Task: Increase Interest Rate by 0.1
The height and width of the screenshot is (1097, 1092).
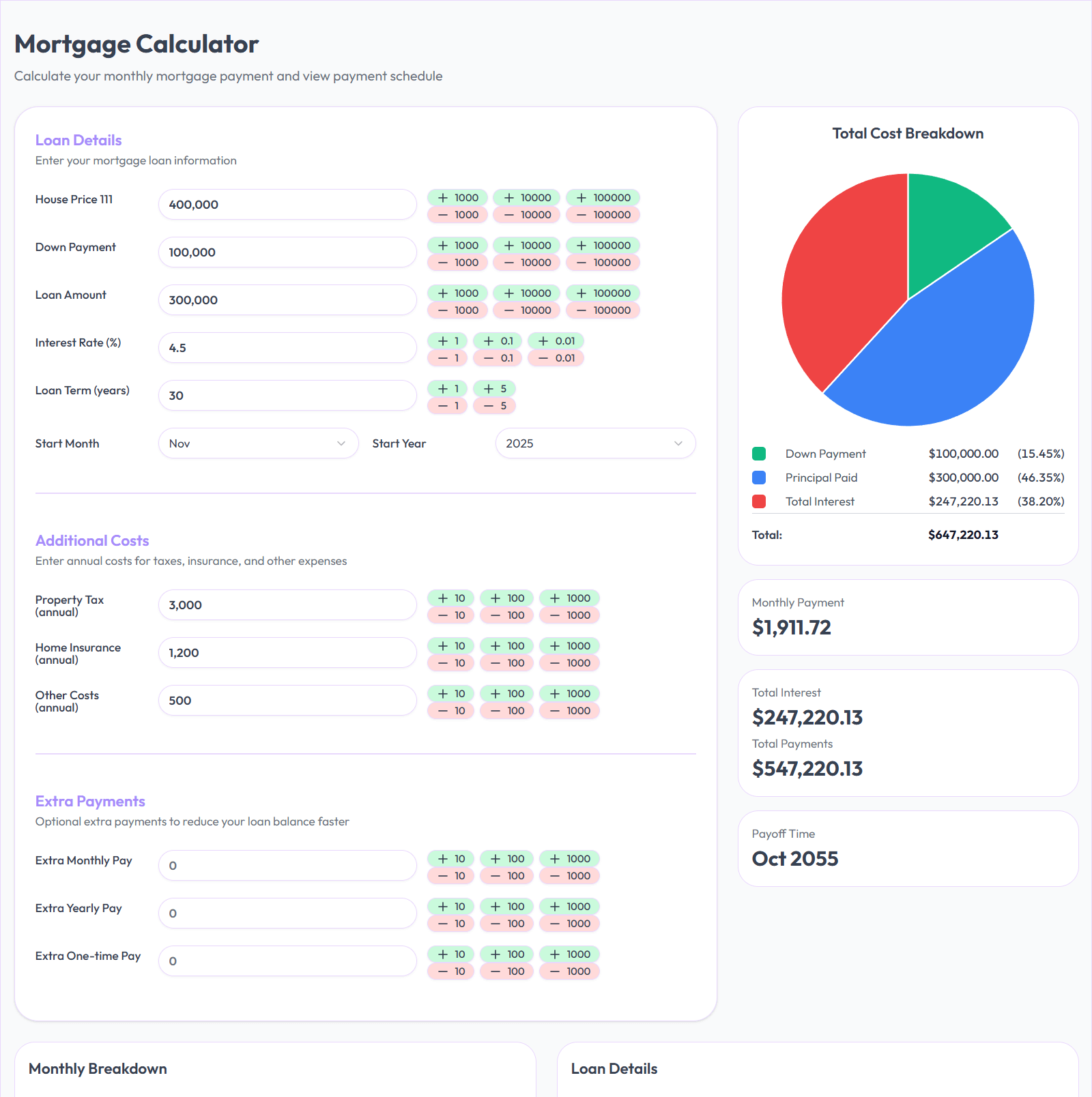Action: click(497, 340)
